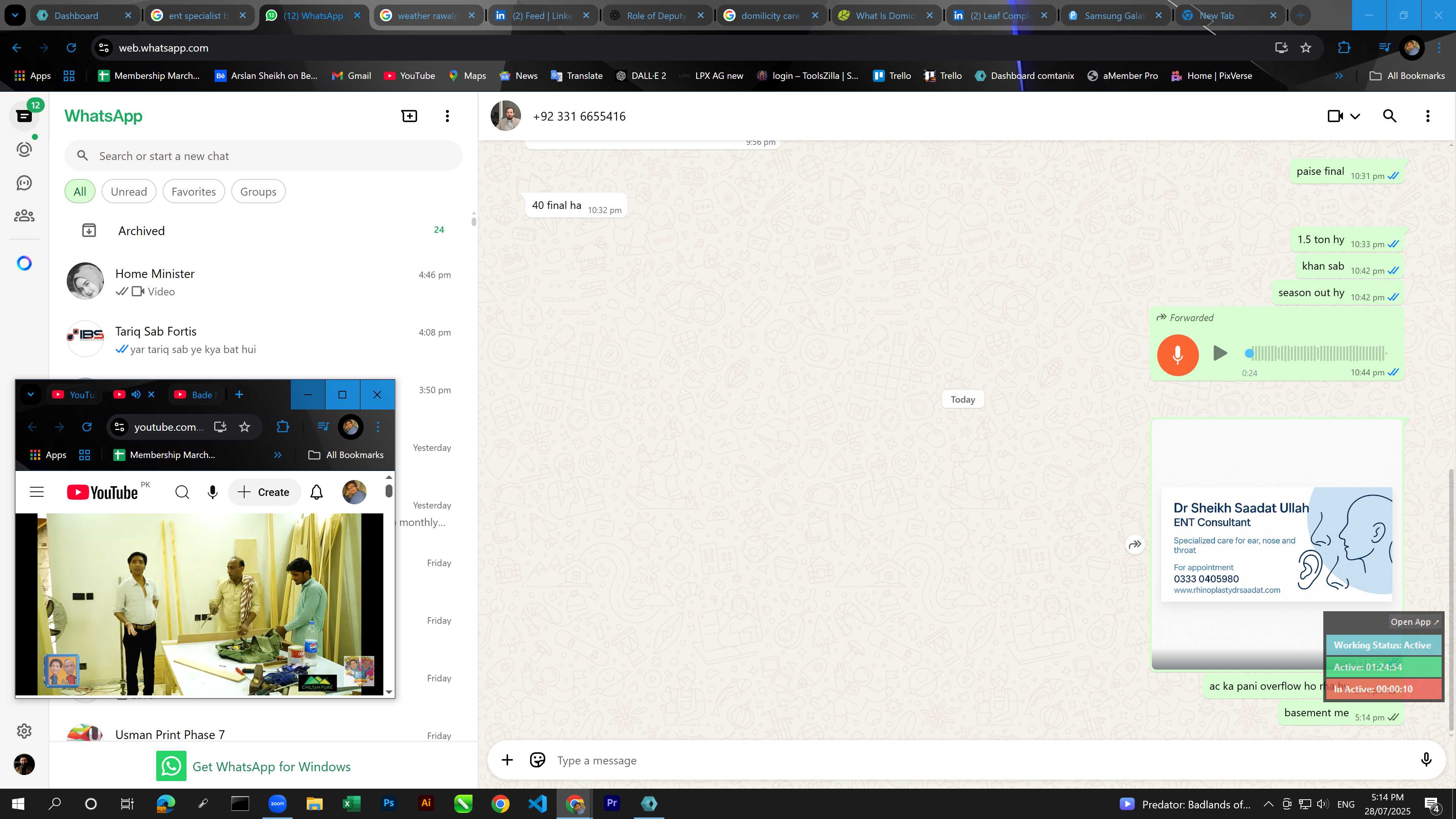Switch to the ent specialist Google tab
Image resolution: width=1456 pixels, height=819 pixels.
pyautogui.click(x=198, y=16)
